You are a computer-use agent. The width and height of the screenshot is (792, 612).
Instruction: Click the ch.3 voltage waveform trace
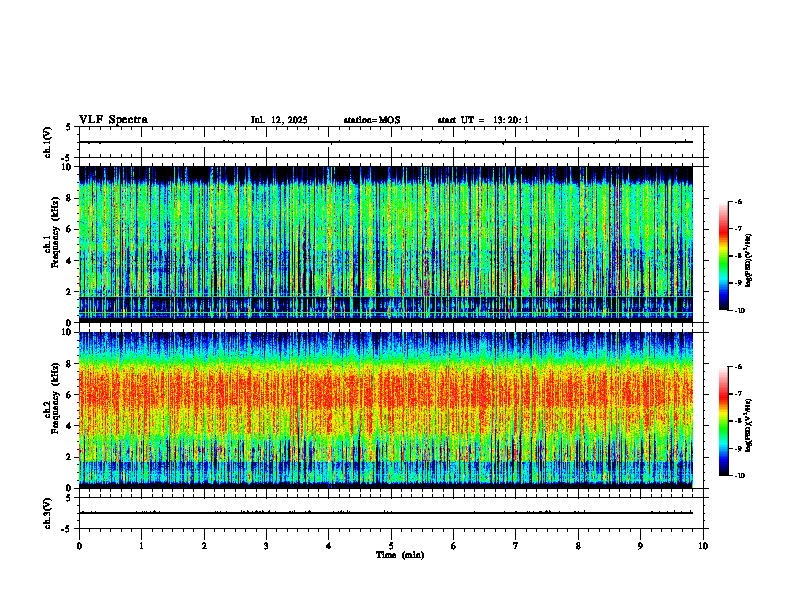pos(386,513)
